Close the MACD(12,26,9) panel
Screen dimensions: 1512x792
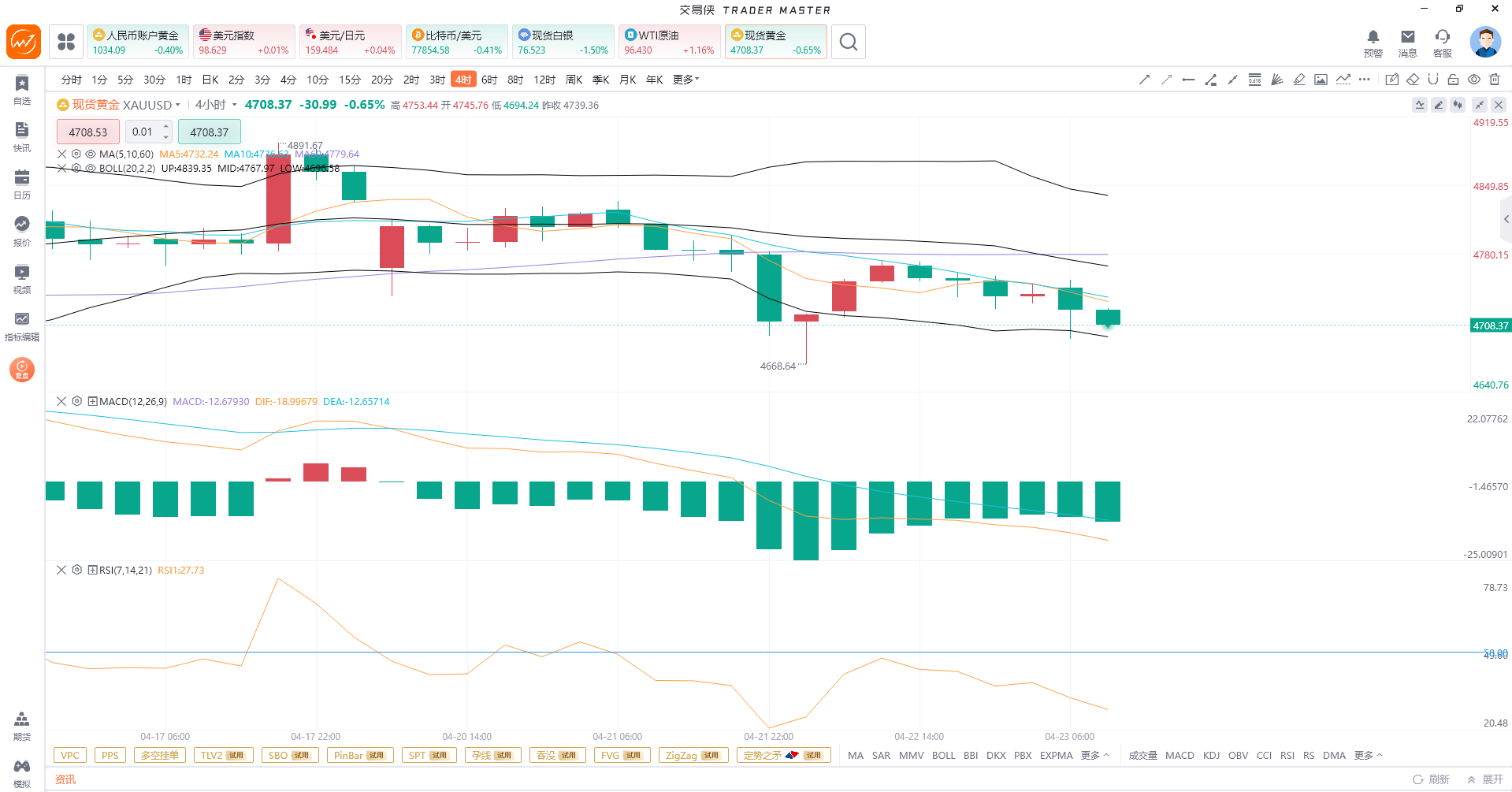click(x=61, y=401)
